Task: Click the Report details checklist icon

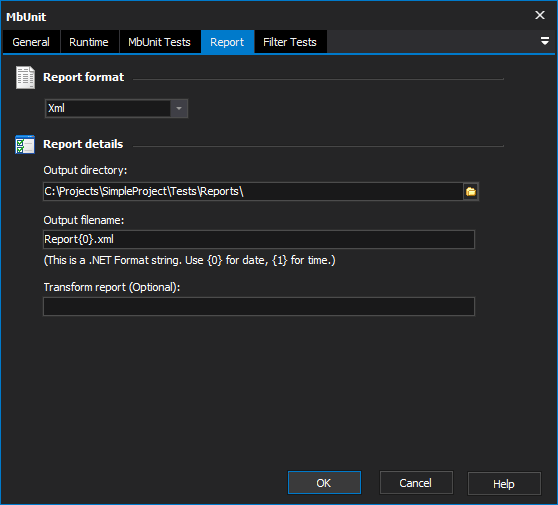Action: tap(25, 144)
